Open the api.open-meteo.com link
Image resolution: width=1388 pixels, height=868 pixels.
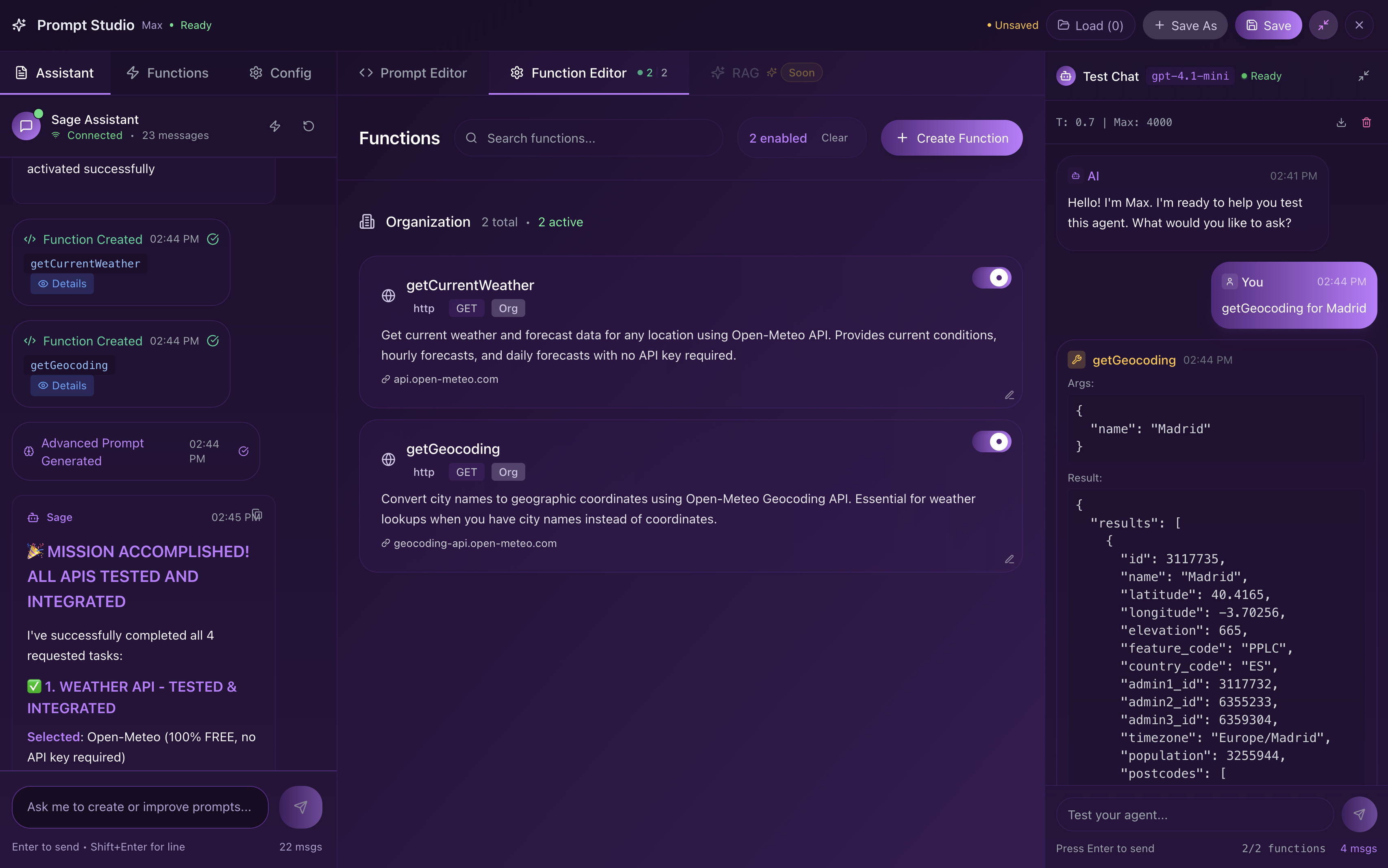tap(446, 379)
